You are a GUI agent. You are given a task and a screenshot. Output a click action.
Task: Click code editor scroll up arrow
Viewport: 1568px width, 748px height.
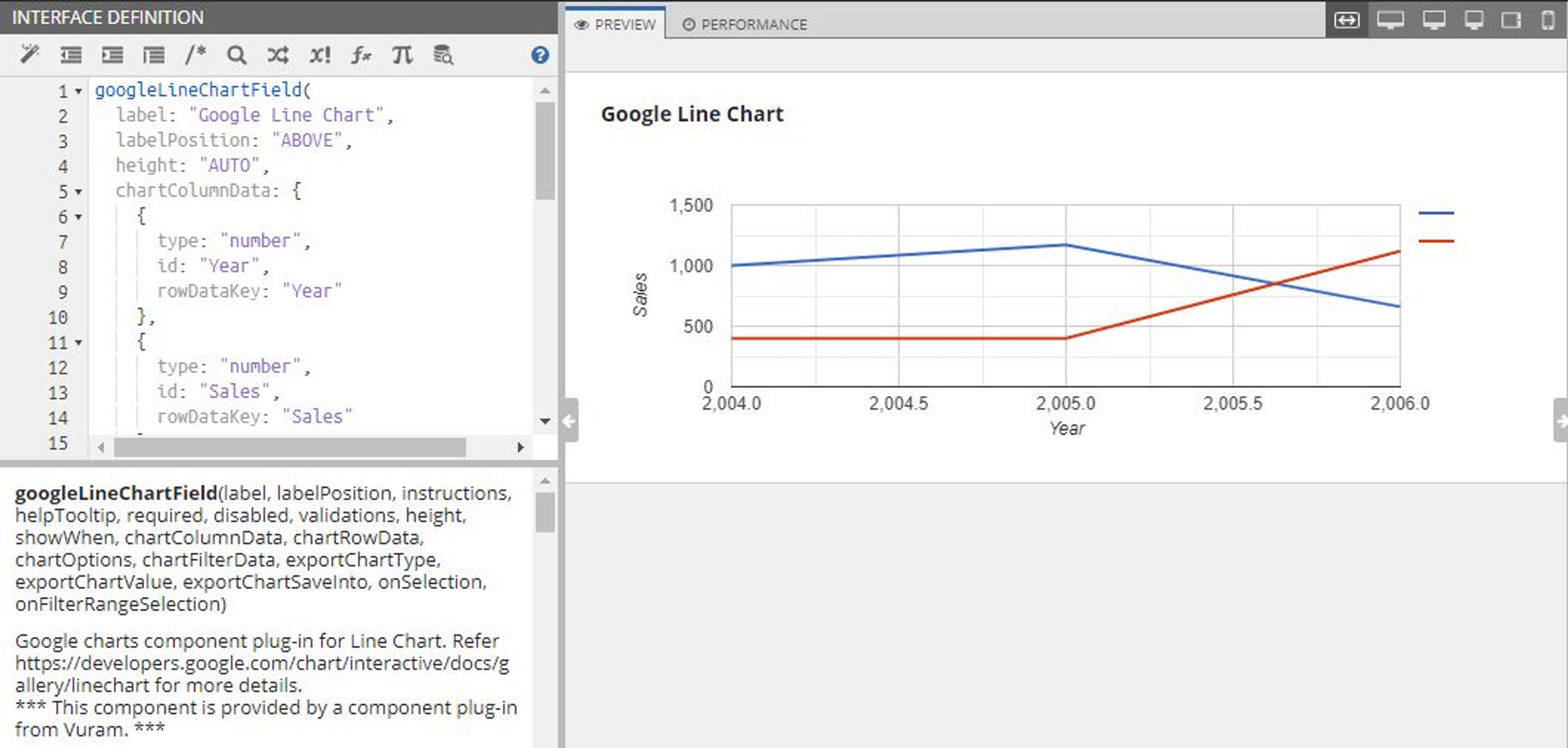point(546,91)
